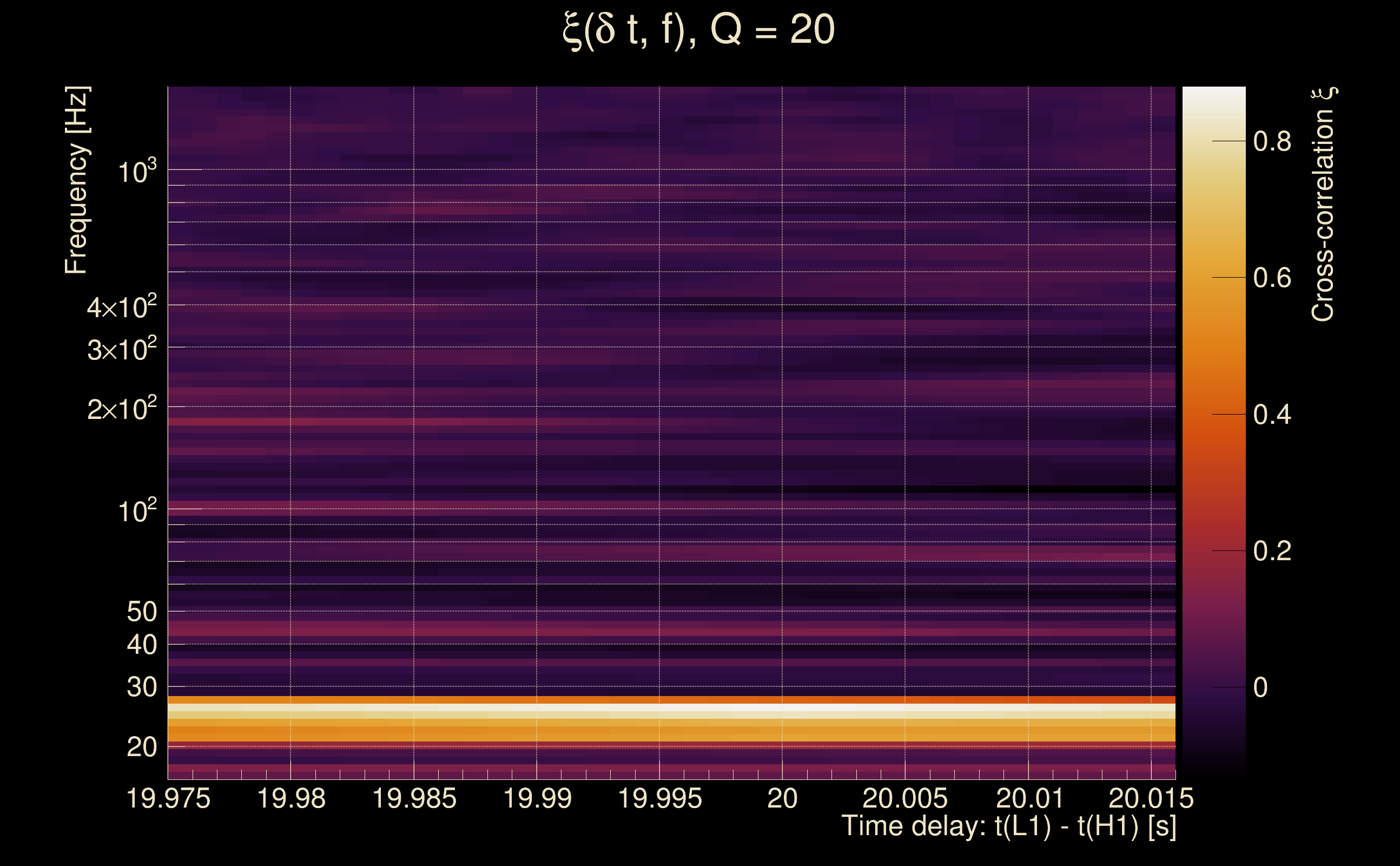This screenshot has height=866, width=1400.
Task: Click the 10³ frequency tick label
Action: 137,172
